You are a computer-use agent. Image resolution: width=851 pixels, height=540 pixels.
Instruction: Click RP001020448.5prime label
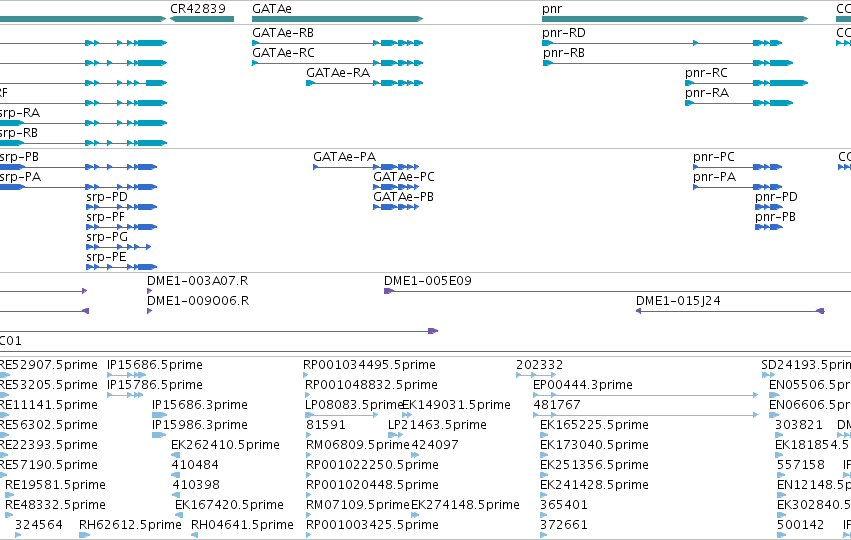[372, 485]
